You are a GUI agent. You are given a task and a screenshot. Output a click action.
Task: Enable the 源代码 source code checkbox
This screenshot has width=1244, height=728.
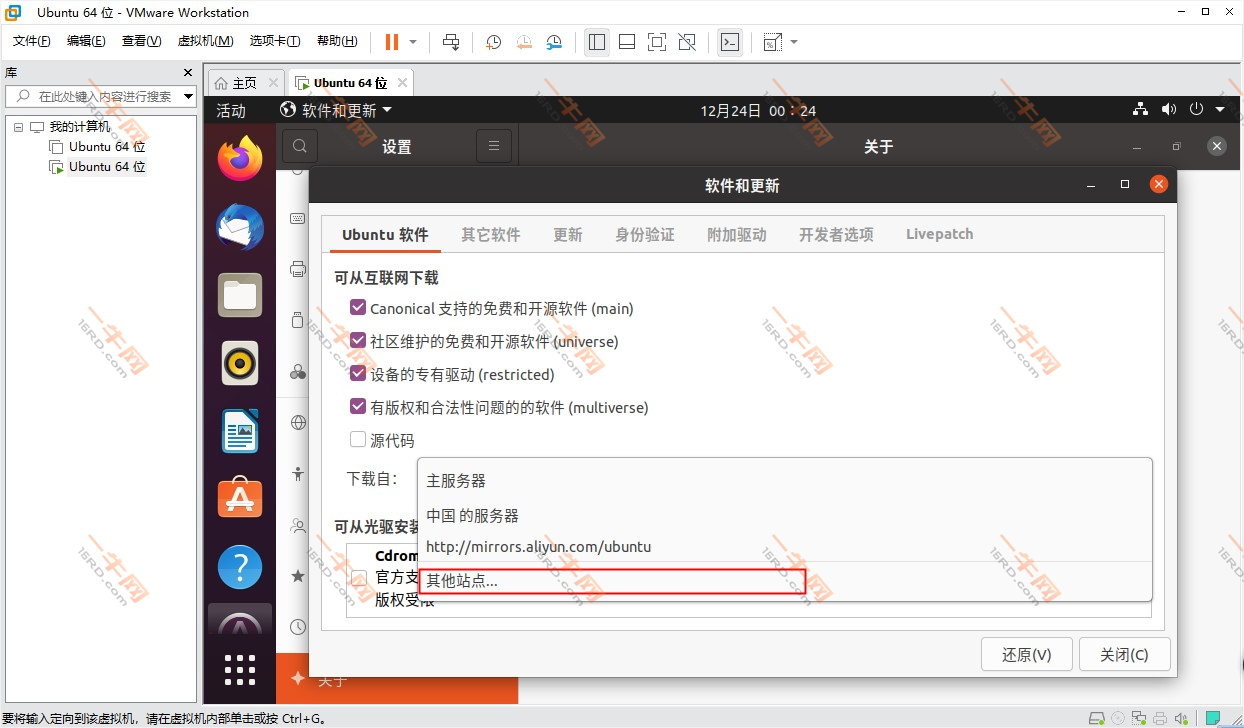(x=358, y=439)
